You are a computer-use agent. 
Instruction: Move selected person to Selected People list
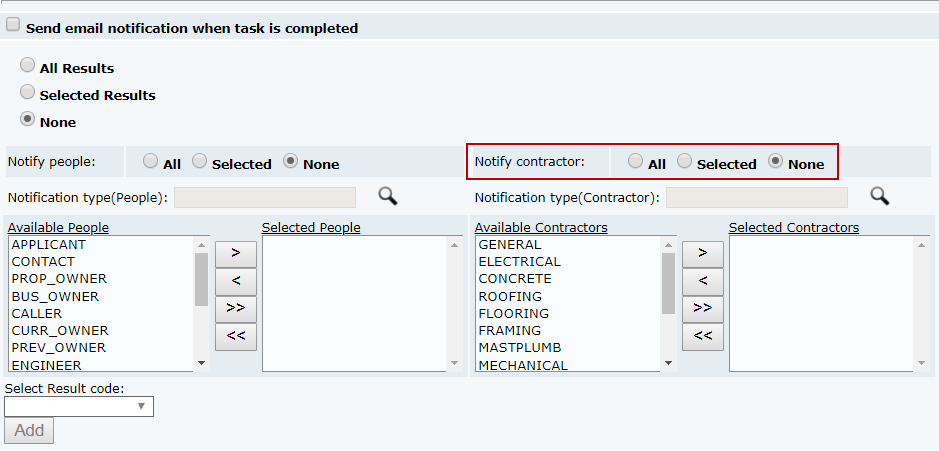pos(235,252)
